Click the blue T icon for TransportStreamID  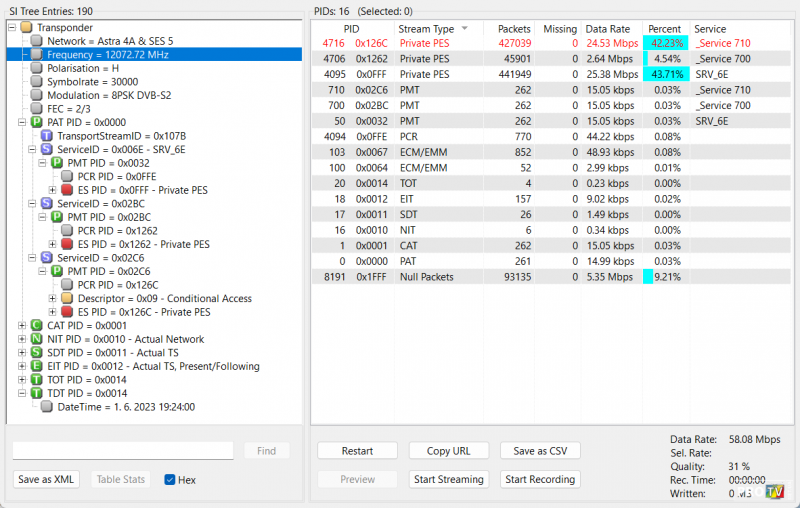[x=47, y=135]
